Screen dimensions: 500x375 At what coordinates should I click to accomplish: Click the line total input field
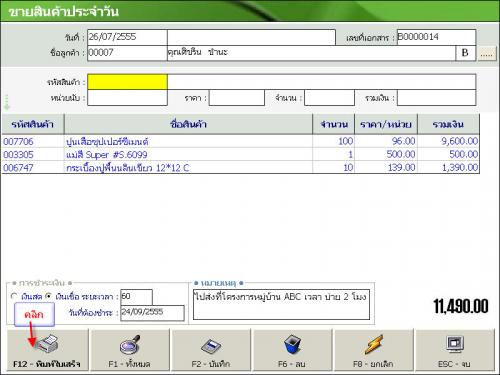436,98
